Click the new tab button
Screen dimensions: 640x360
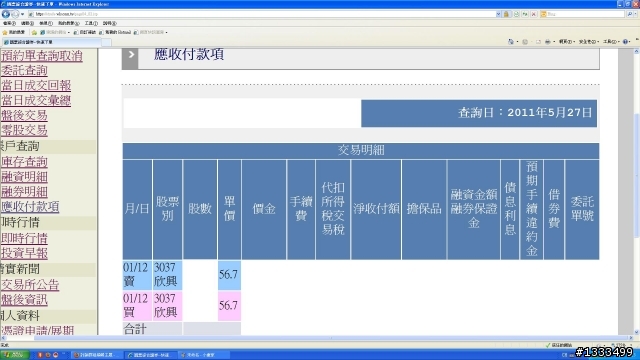[106, 42]
